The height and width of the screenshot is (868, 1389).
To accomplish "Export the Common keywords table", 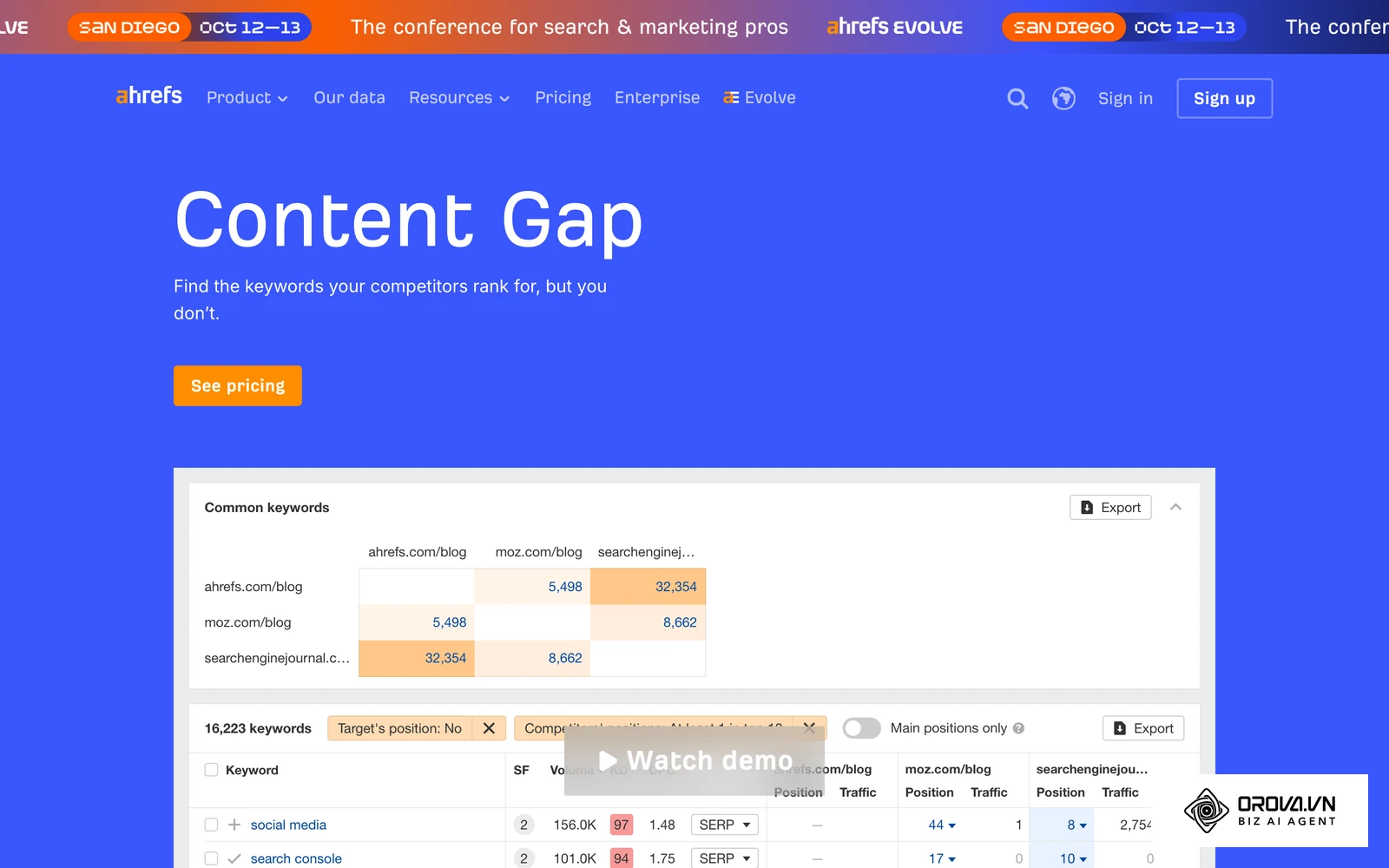I will [x=1110, y=507].
